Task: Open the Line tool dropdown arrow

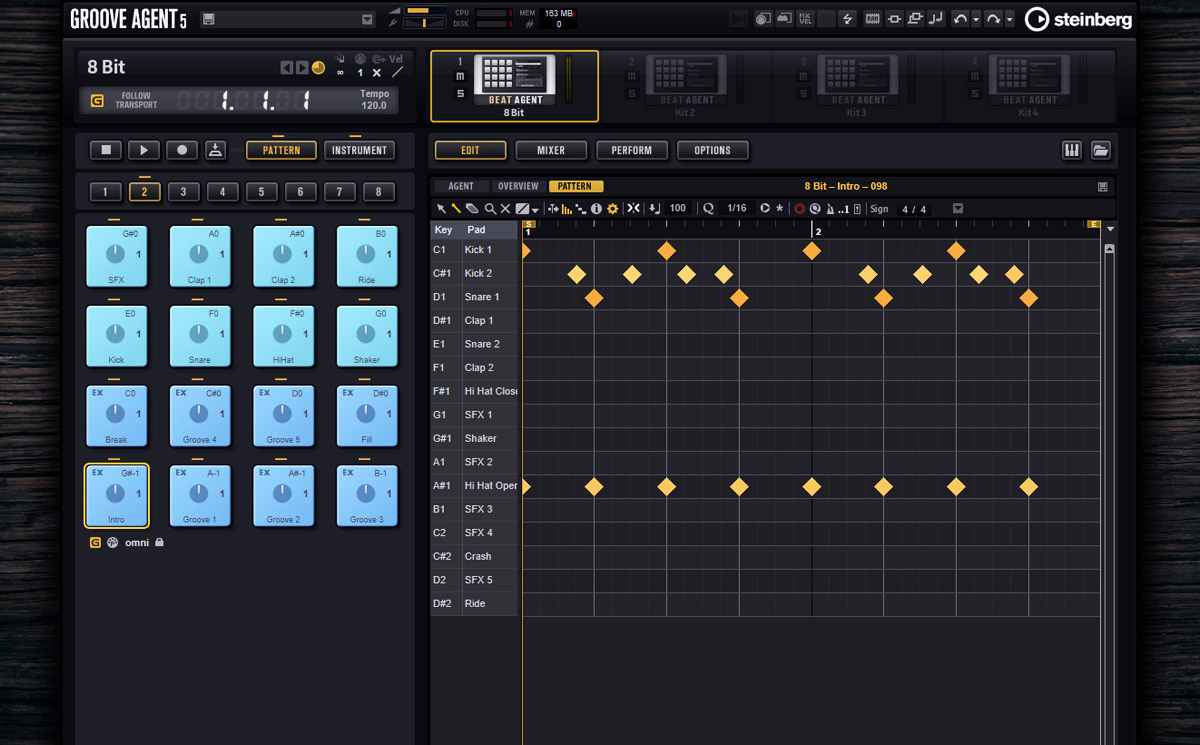Action: pyautogui.click(x=535, y=209)
